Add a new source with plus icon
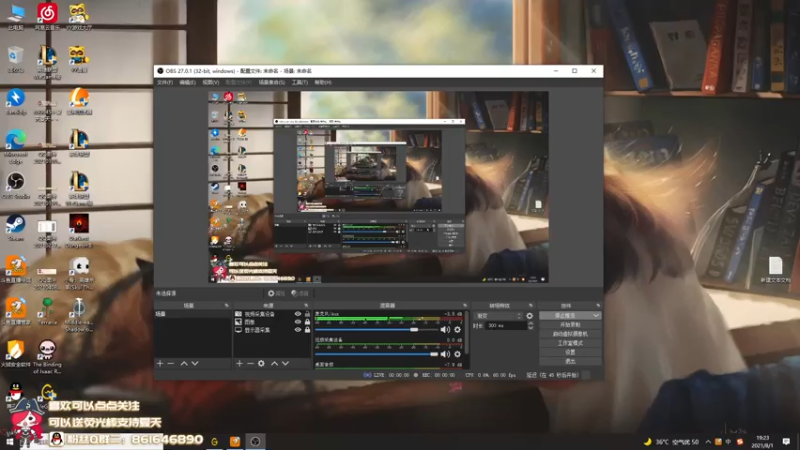Image resolution: width=800 pixels, height=450 pixels. click(239, 363)
